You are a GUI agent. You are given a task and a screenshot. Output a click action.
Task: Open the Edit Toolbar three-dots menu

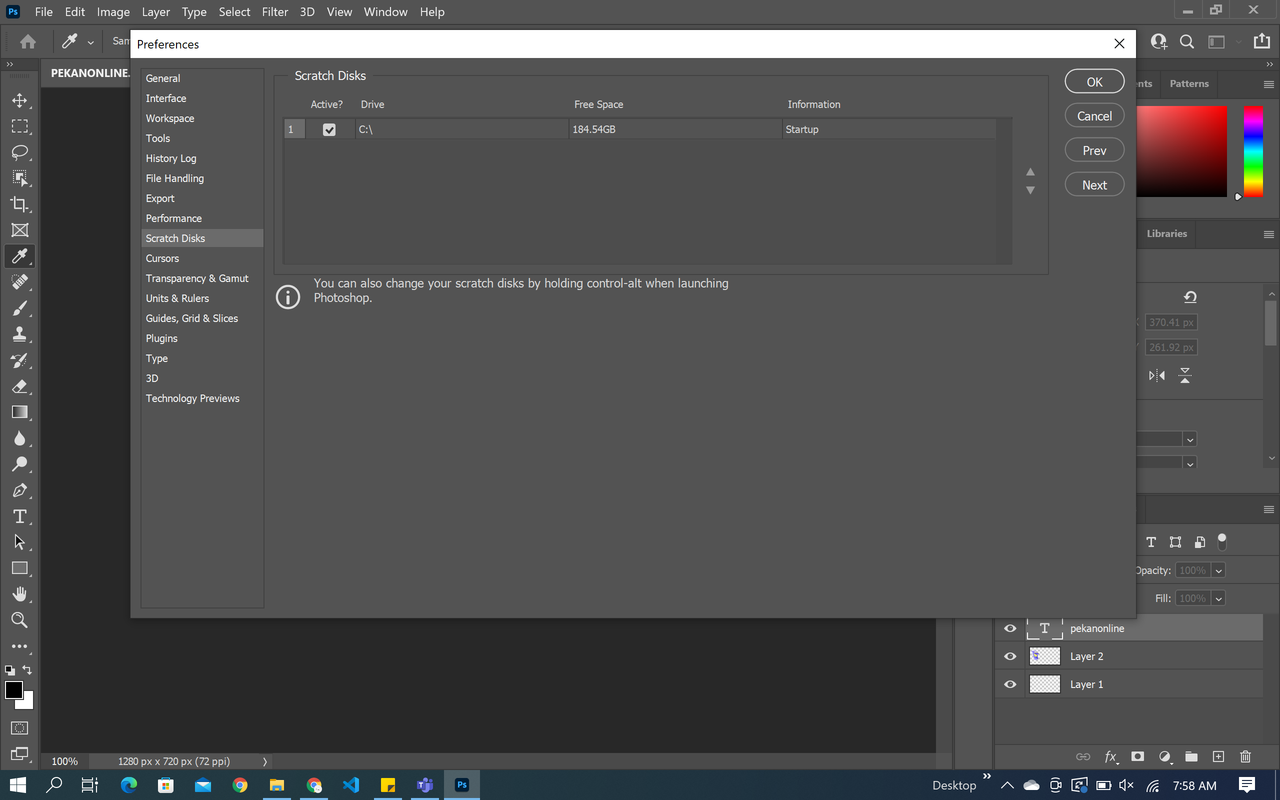tap(19, 646)
